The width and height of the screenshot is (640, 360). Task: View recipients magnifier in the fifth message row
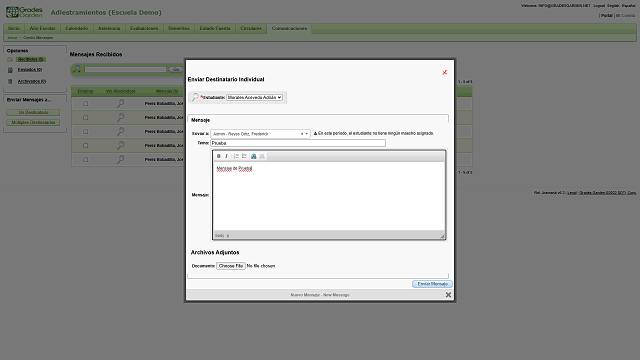[x=120, y=159]
